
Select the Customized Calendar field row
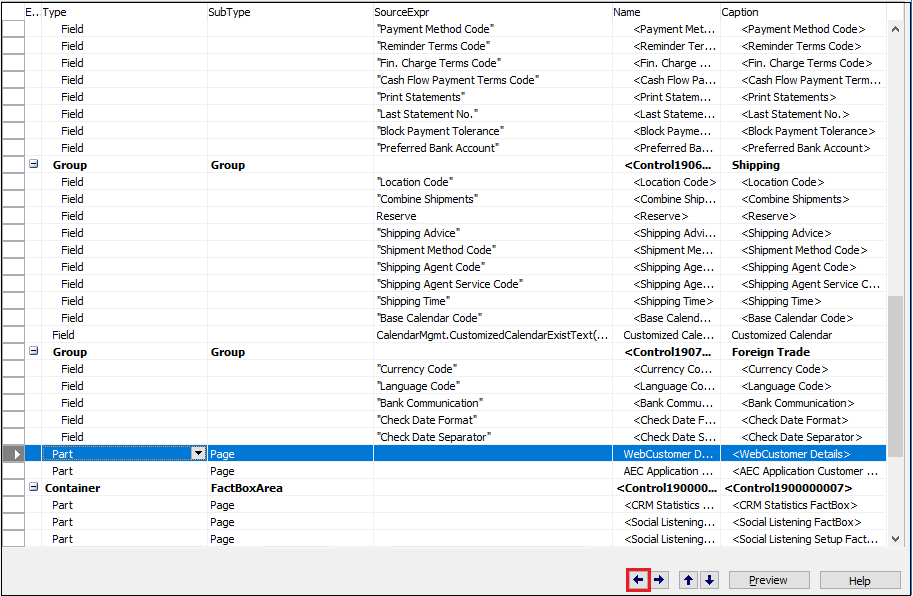[x=300, y=334]
